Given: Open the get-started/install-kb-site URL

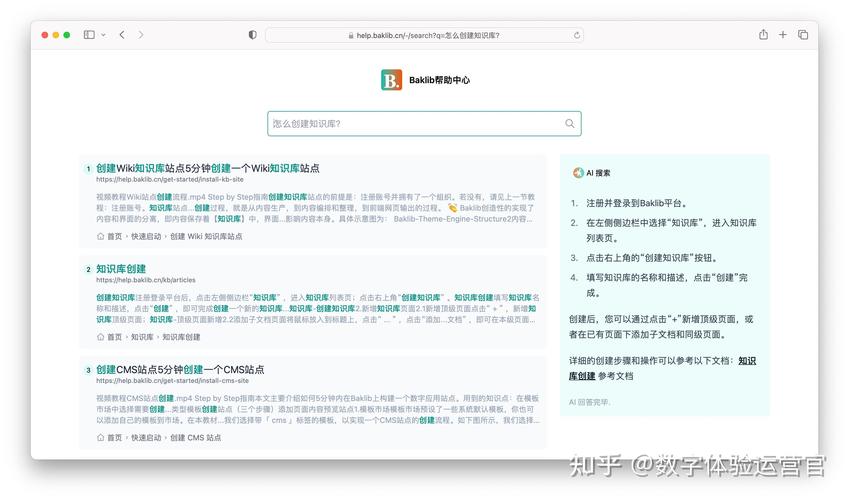Looking at the screenshot, I should coord(170,179).
